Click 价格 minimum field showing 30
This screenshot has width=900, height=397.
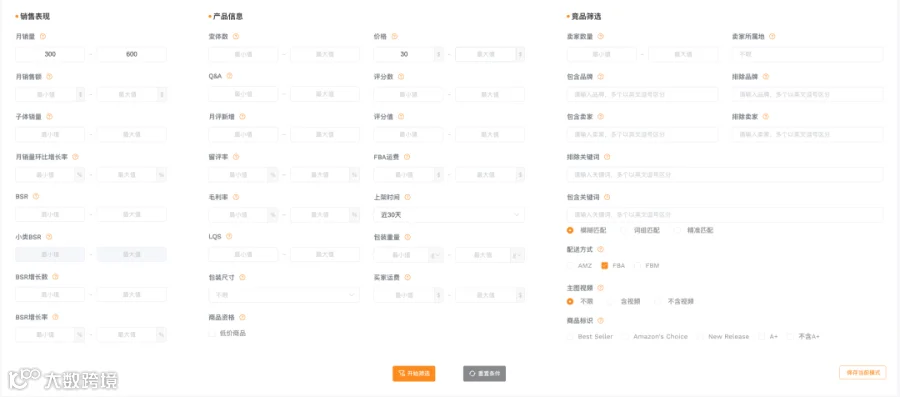pos(404,55)
